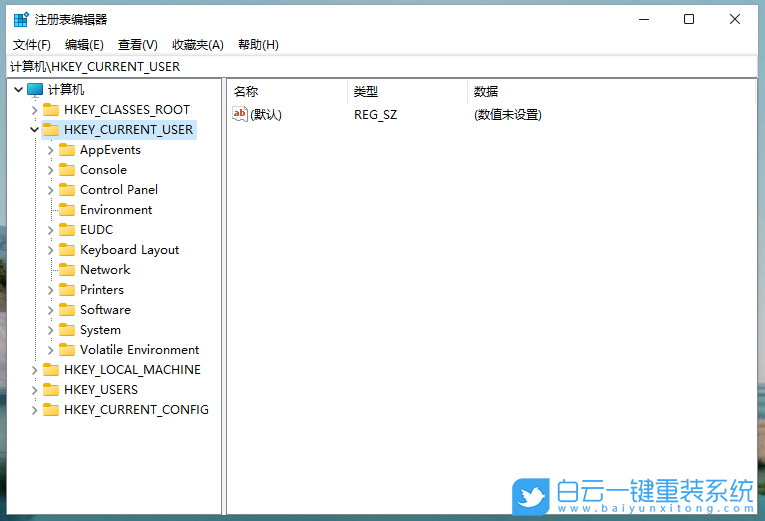765x521 pixels.
Task: Close the Registry Editor window
Action: click(x=735, y=20)
